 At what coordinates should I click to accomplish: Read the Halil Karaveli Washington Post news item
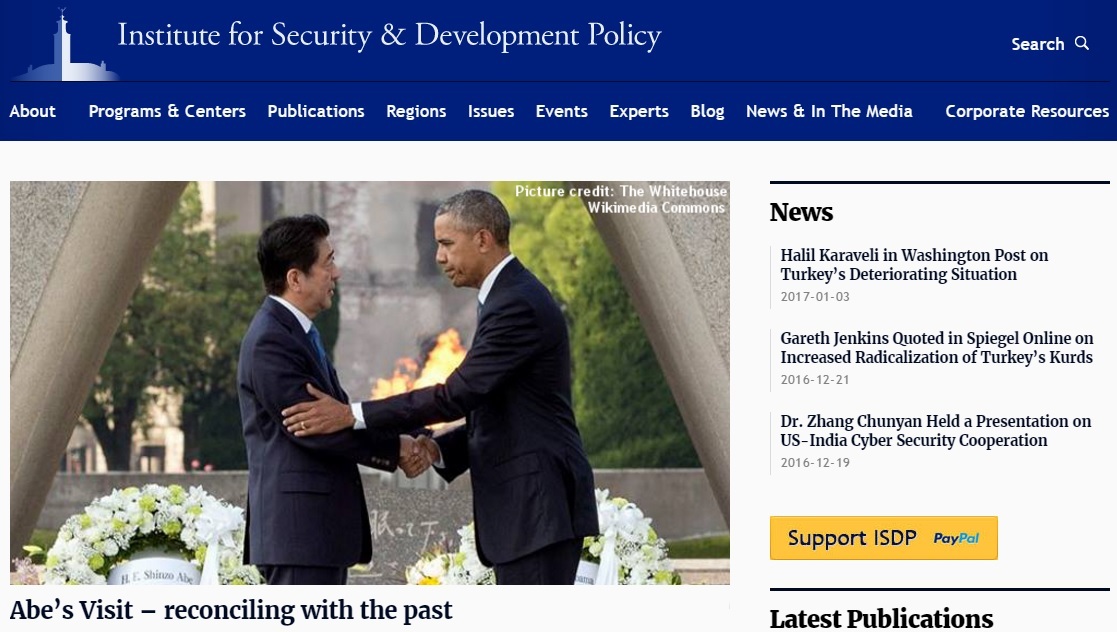pyautogui.click(x=914, y=264)
